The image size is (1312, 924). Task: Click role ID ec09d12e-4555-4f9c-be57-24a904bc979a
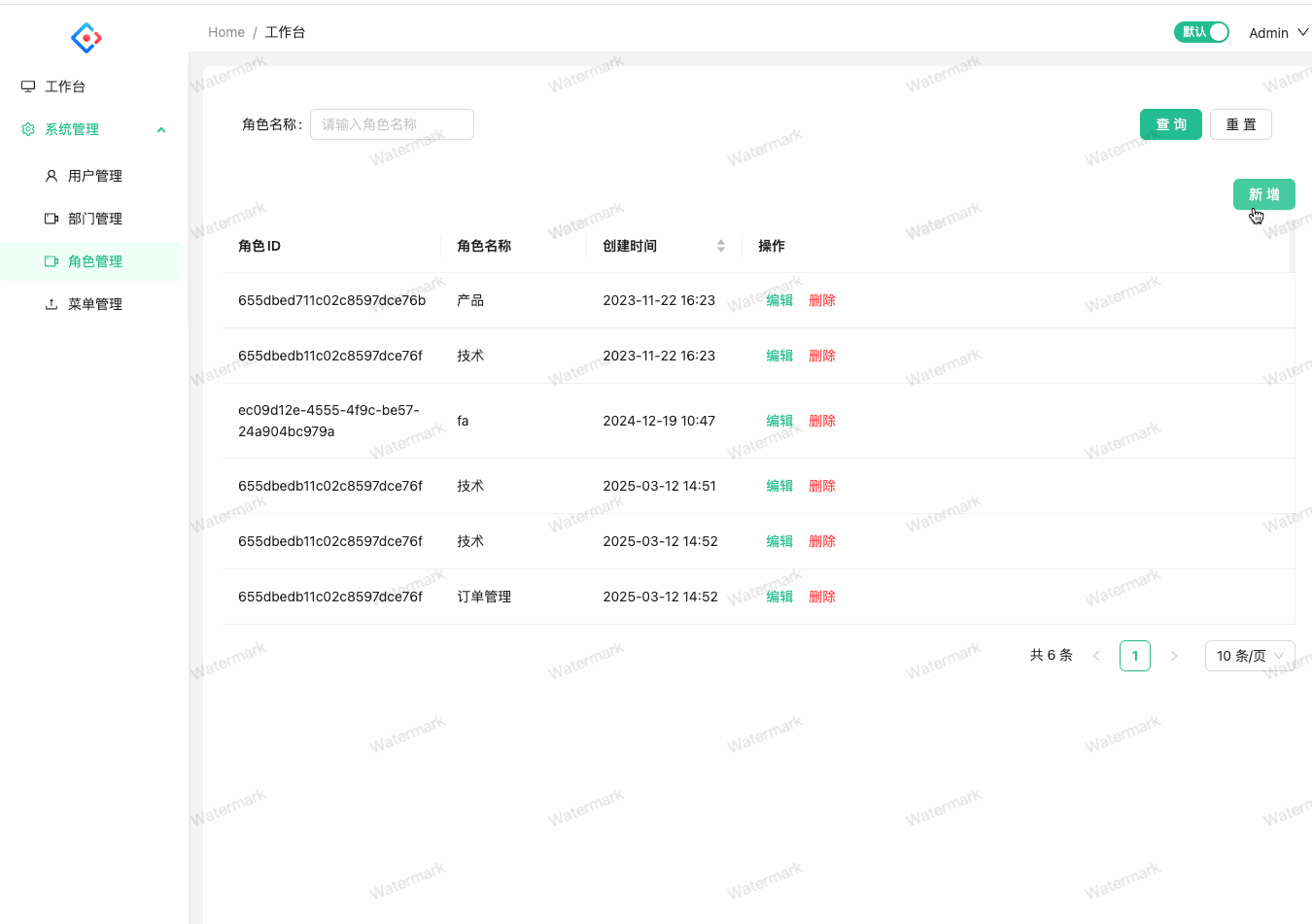(x=328, y=421)
